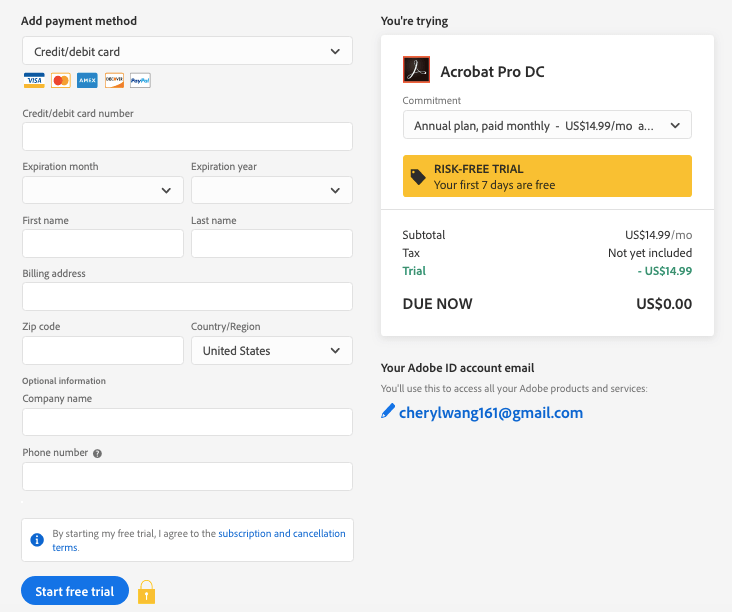Click the Mastercard logo icon
The image size is (732, 612).
tap(61, 80)
